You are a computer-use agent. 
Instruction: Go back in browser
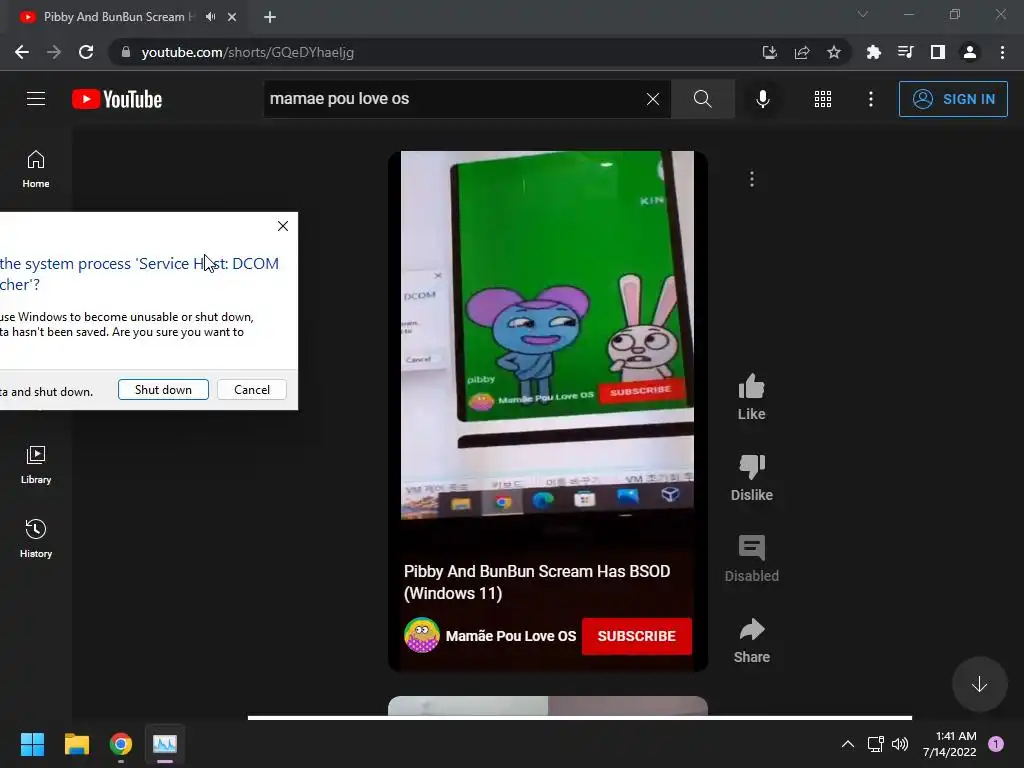coord(22,52)
